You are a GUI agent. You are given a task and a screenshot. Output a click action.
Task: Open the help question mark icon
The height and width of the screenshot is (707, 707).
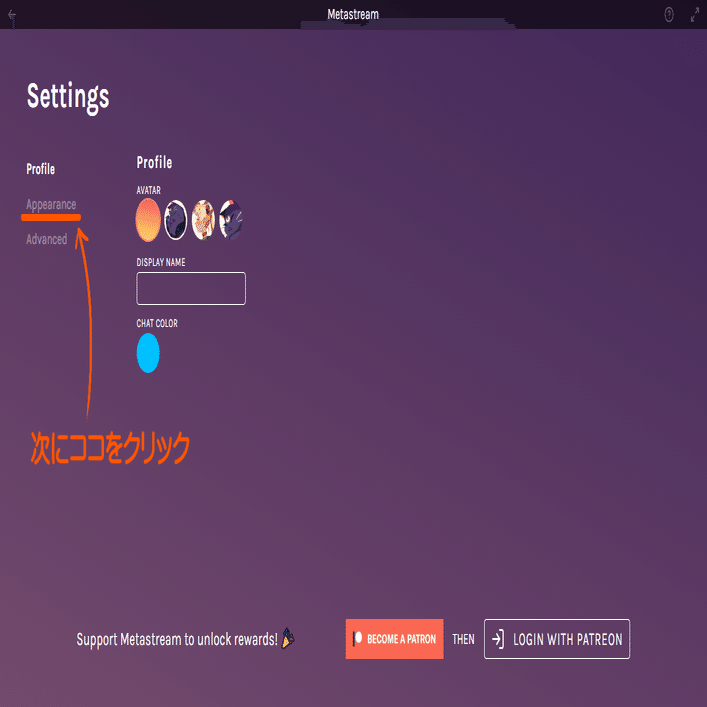[669, 15]
